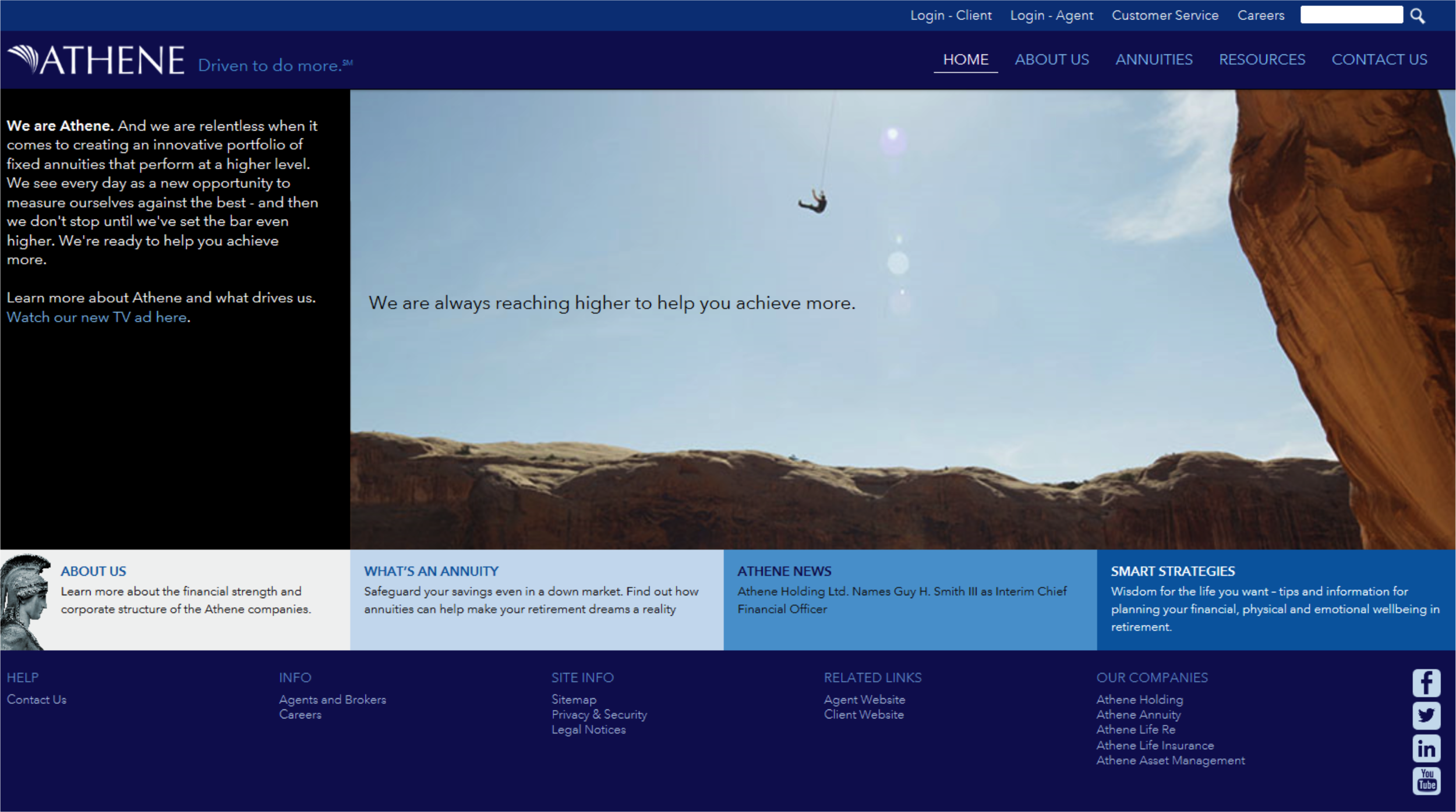Go to Customer Service page

tap(1165, 16)
